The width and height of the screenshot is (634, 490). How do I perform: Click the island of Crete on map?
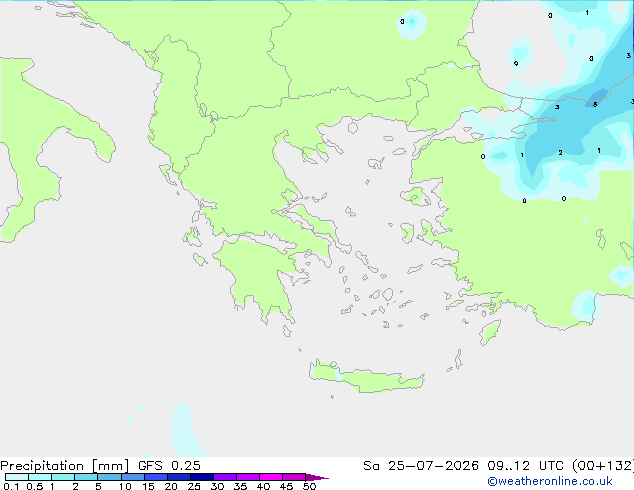(x=366, y=377)
